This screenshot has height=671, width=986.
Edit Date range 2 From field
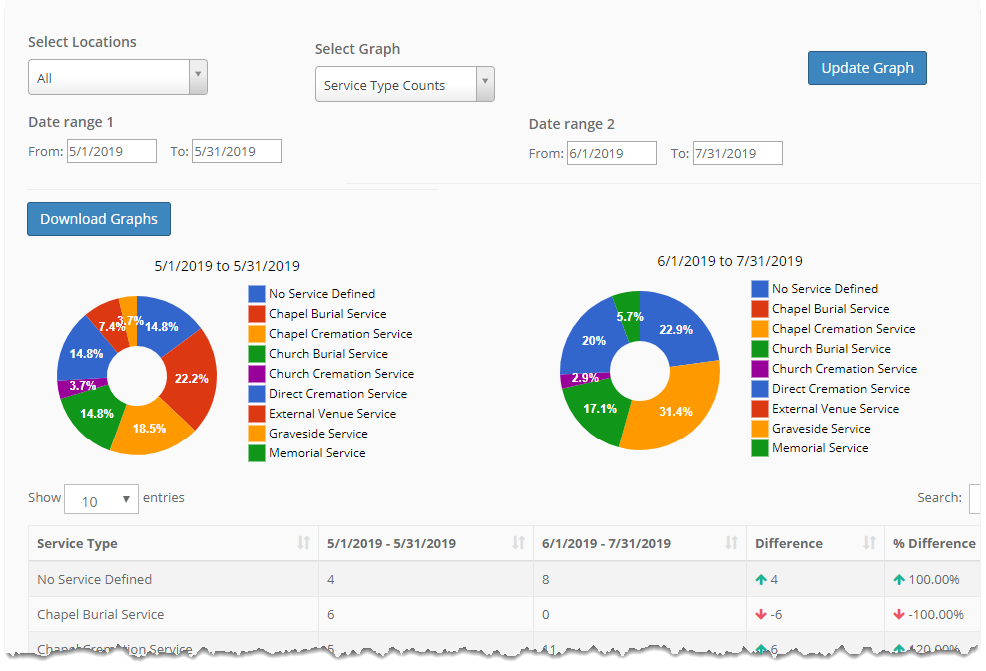coord(611,153)
